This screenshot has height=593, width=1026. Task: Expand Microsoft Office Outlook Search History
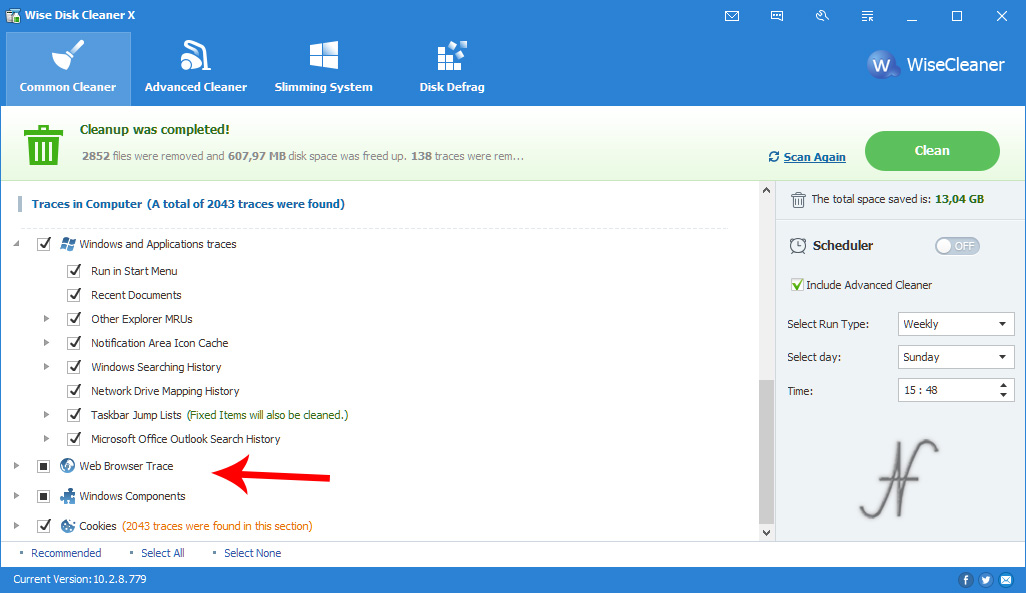[x=46, y=439]
